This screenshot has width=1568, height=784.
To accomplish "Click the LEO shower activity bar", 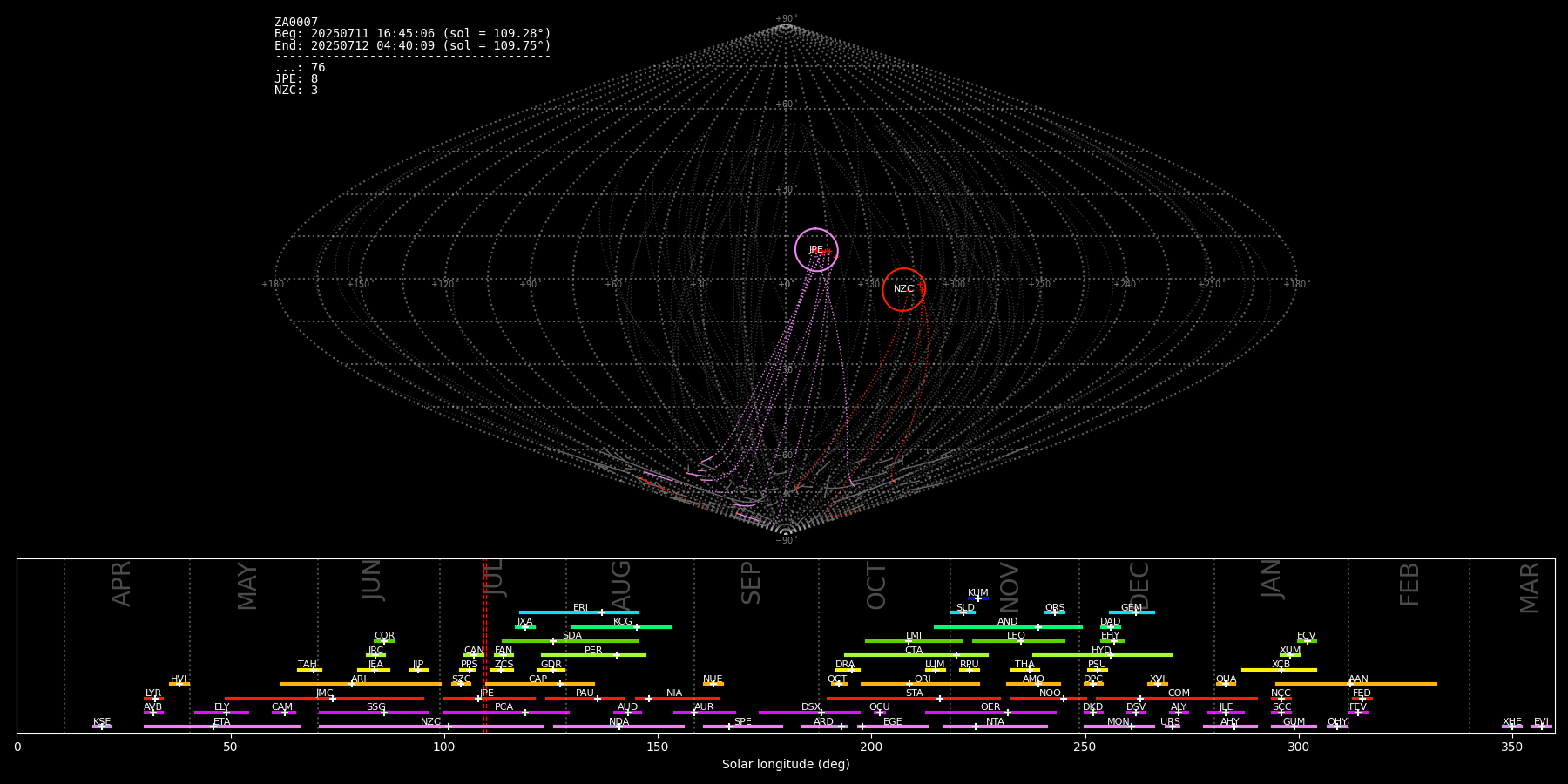I will pyautogui.click(x=1018, y=641).
